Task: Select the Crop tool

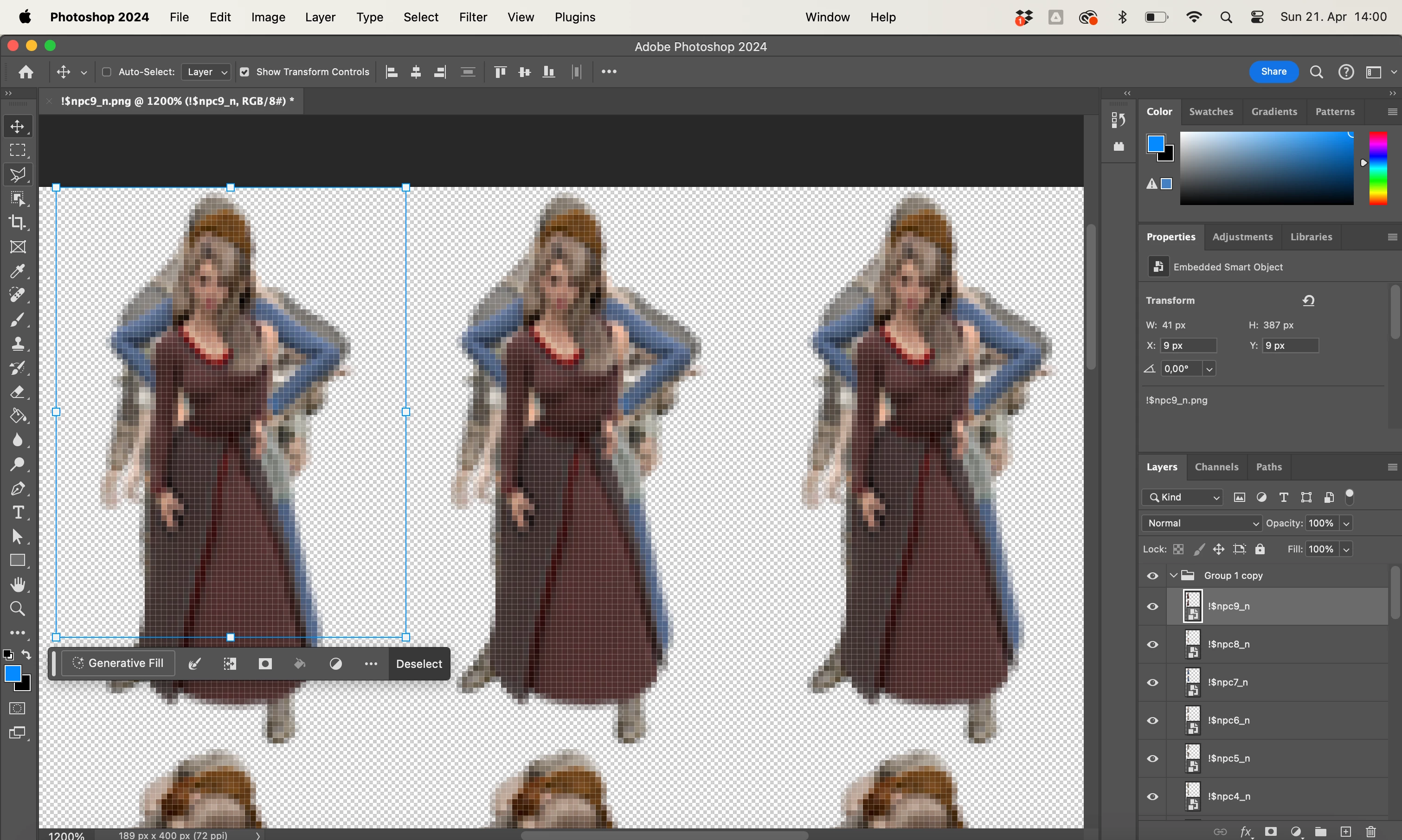Action: coord(18,223)
